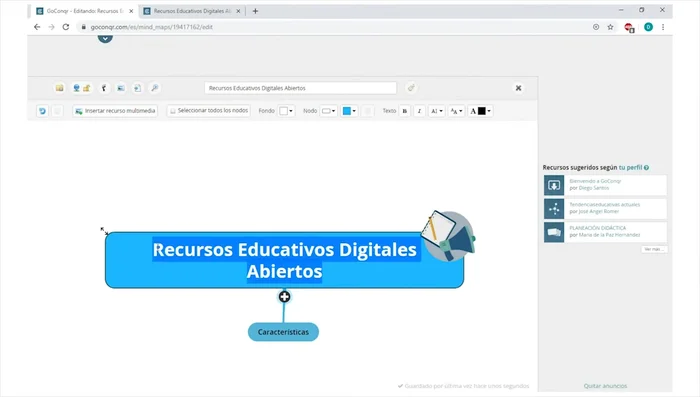The width and height of the screenshot is (700, 397).
Task: Close the Recursos Educativos Digitales tab
Action: coord(238,11)
